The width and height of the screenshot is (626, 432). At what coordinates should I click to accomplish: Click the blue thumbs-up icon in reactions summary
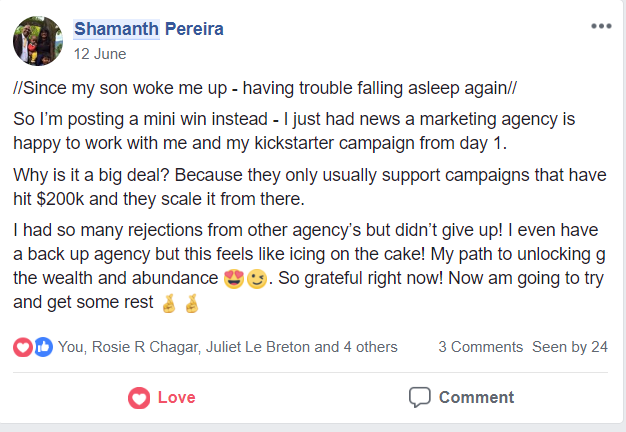coord(43,347)
